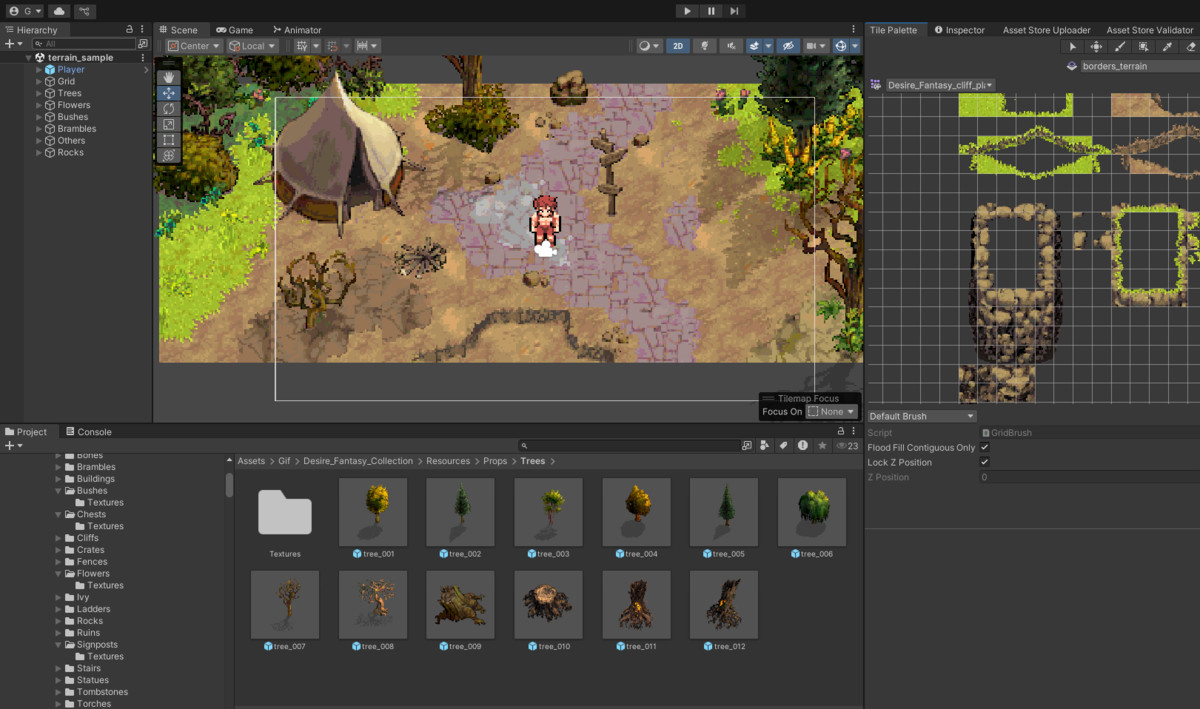Click the Hierarchy search field
This screenshot has height=709, width=1200.
(x=84, y=44)
